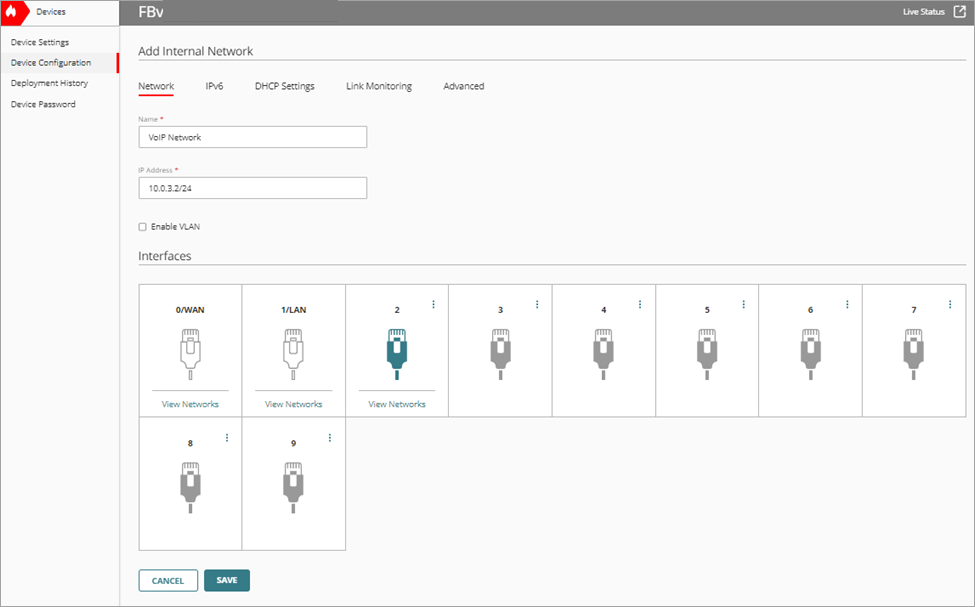Open the options menu on interface 2
This screenshot has width=975, height=607.
click(433, 303)
